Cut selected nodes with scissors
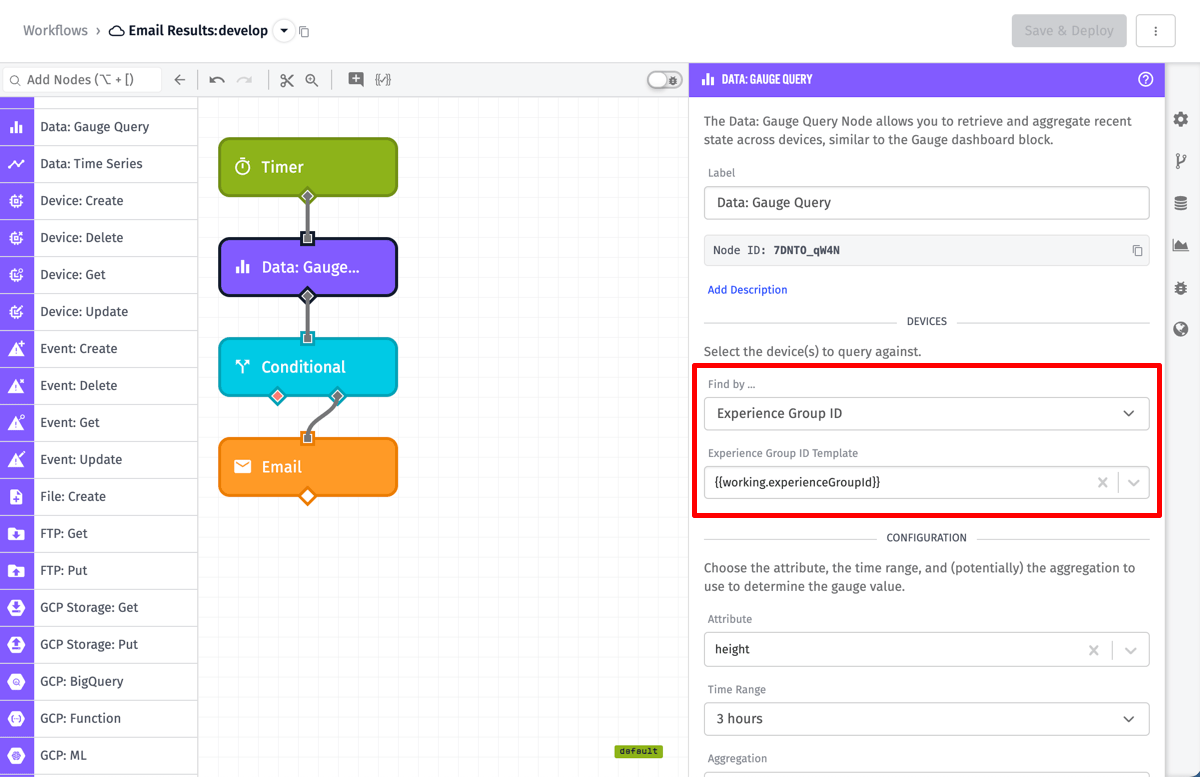 coord(287,80)
